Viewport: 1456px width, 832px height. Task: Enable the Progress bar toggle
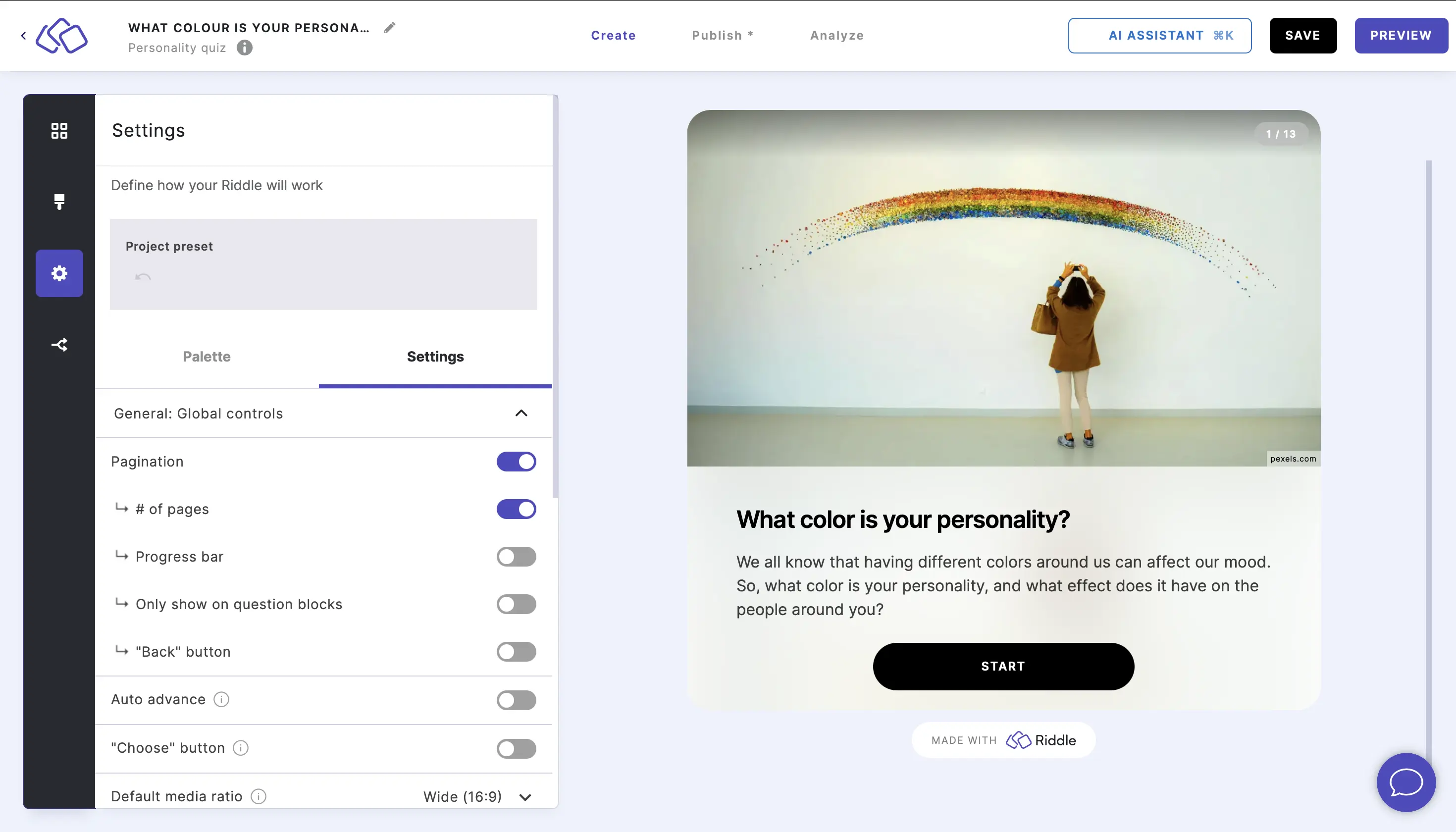pyautogui.click(x=516, y=556)
